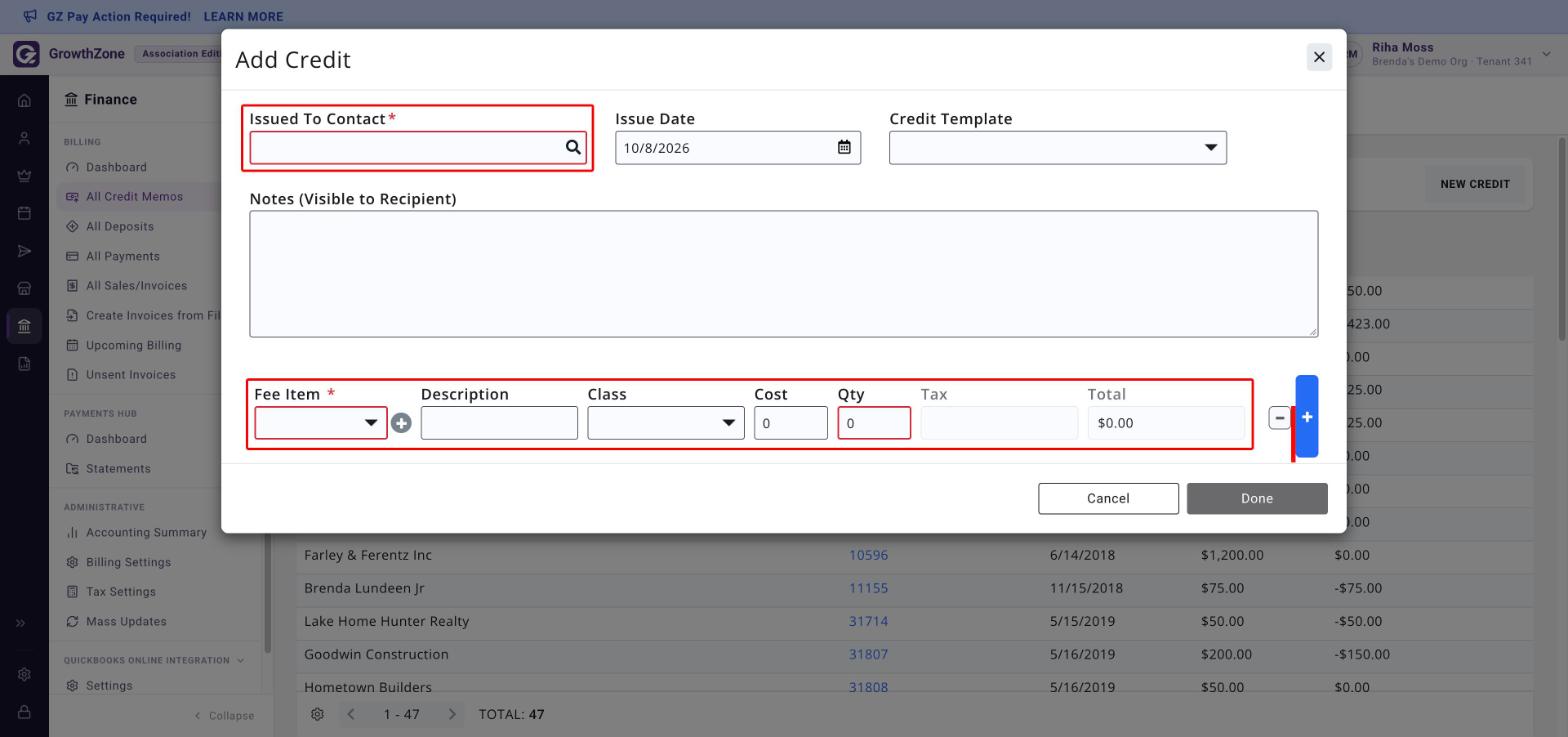Open the home icon in left rail
Image resolution: width=1568 pixels, height=737 pixels.
coord(24,100)
